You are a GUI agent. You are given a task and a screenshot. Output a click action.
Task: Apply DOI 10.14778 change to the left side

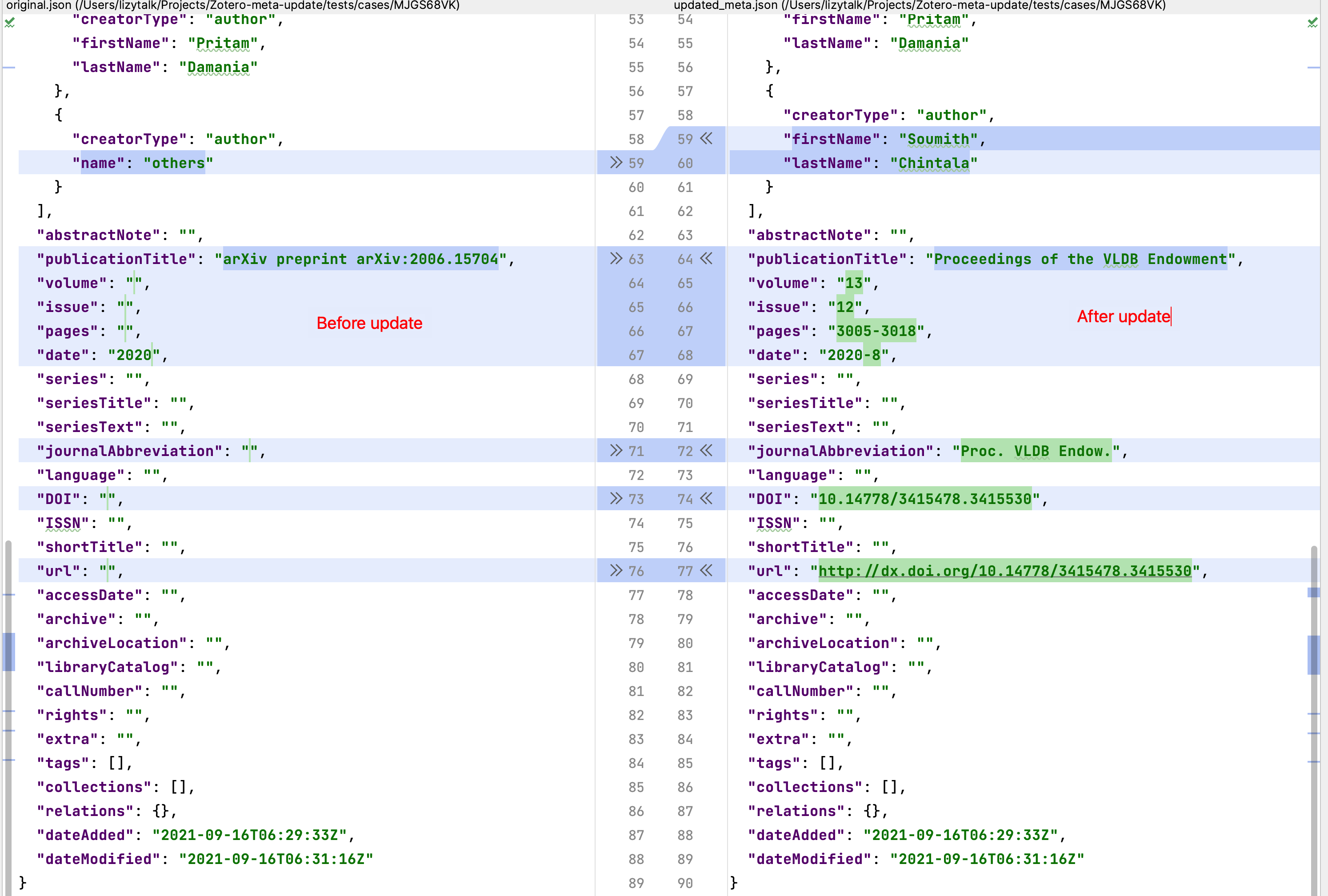(x=707, y=499)
